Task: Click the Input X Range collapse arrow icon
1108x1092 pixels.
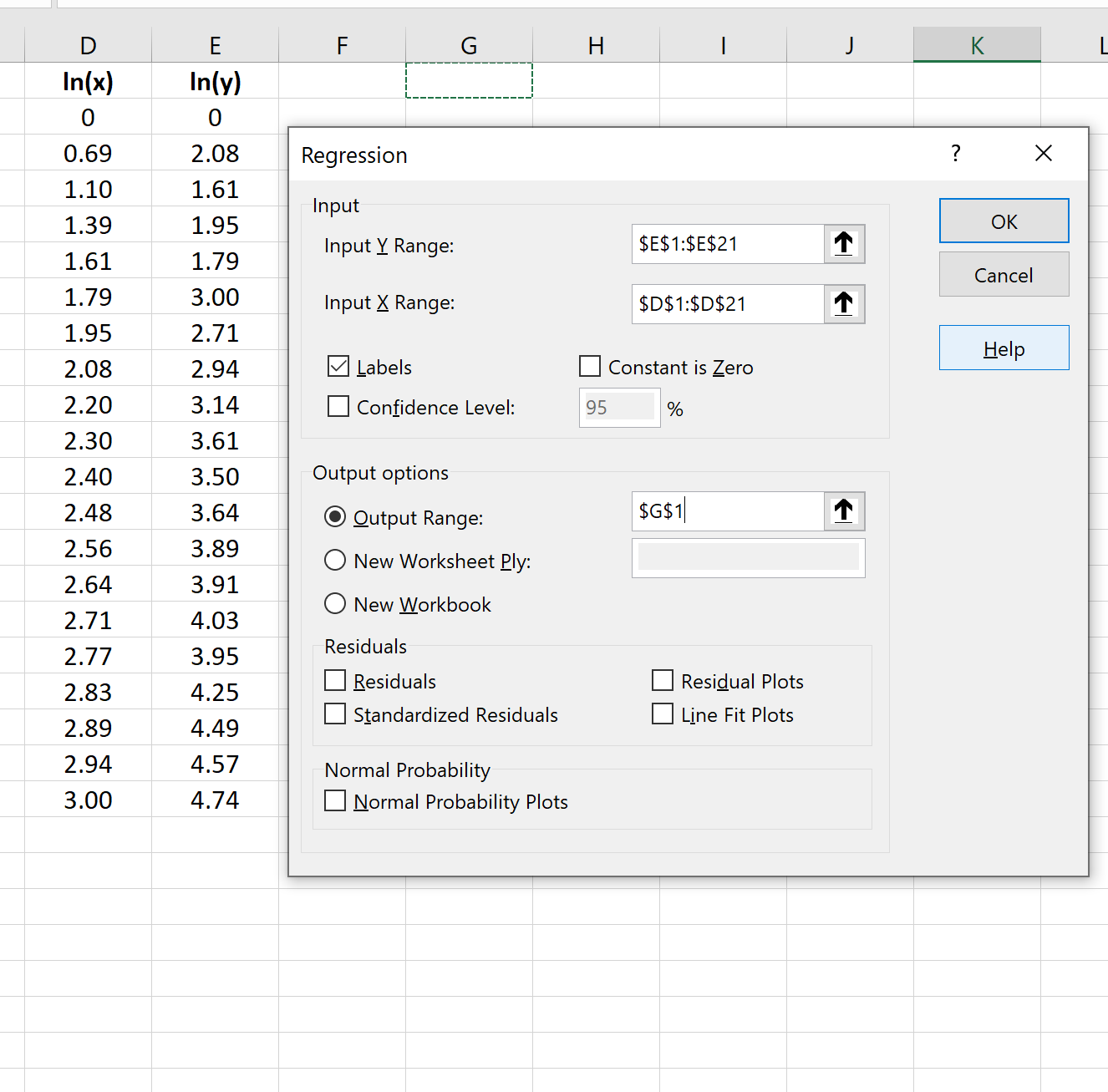Action: [844, 304]
